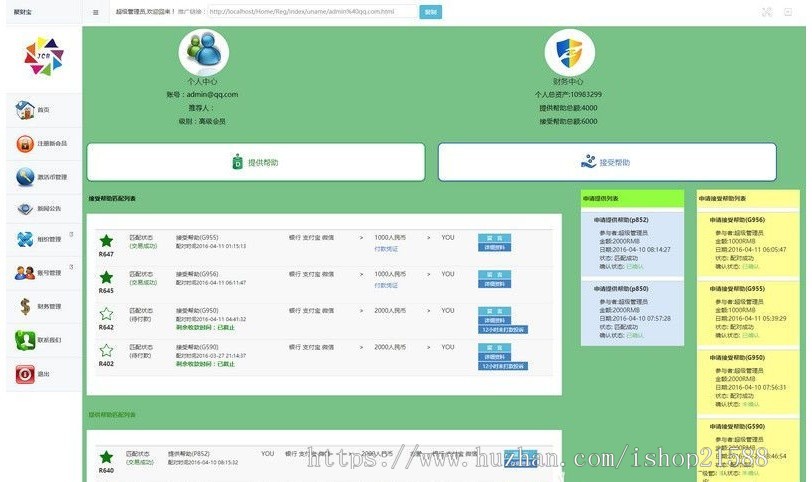Open the two-people account management icon
Screen dimensions: 812x482
pyautogui.click(x=25, y=273)
